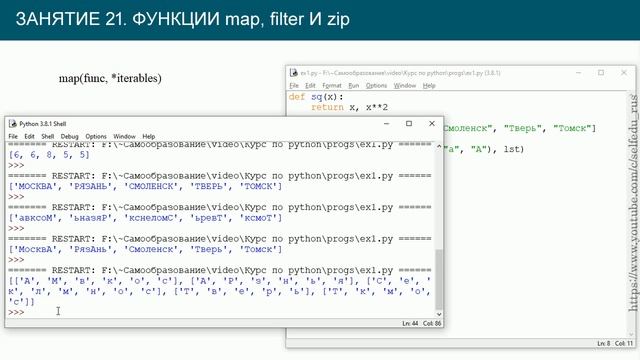Click editor status 'Ln: 8'
This screenshot has height=360, width=640.
[x=603, y=344]
